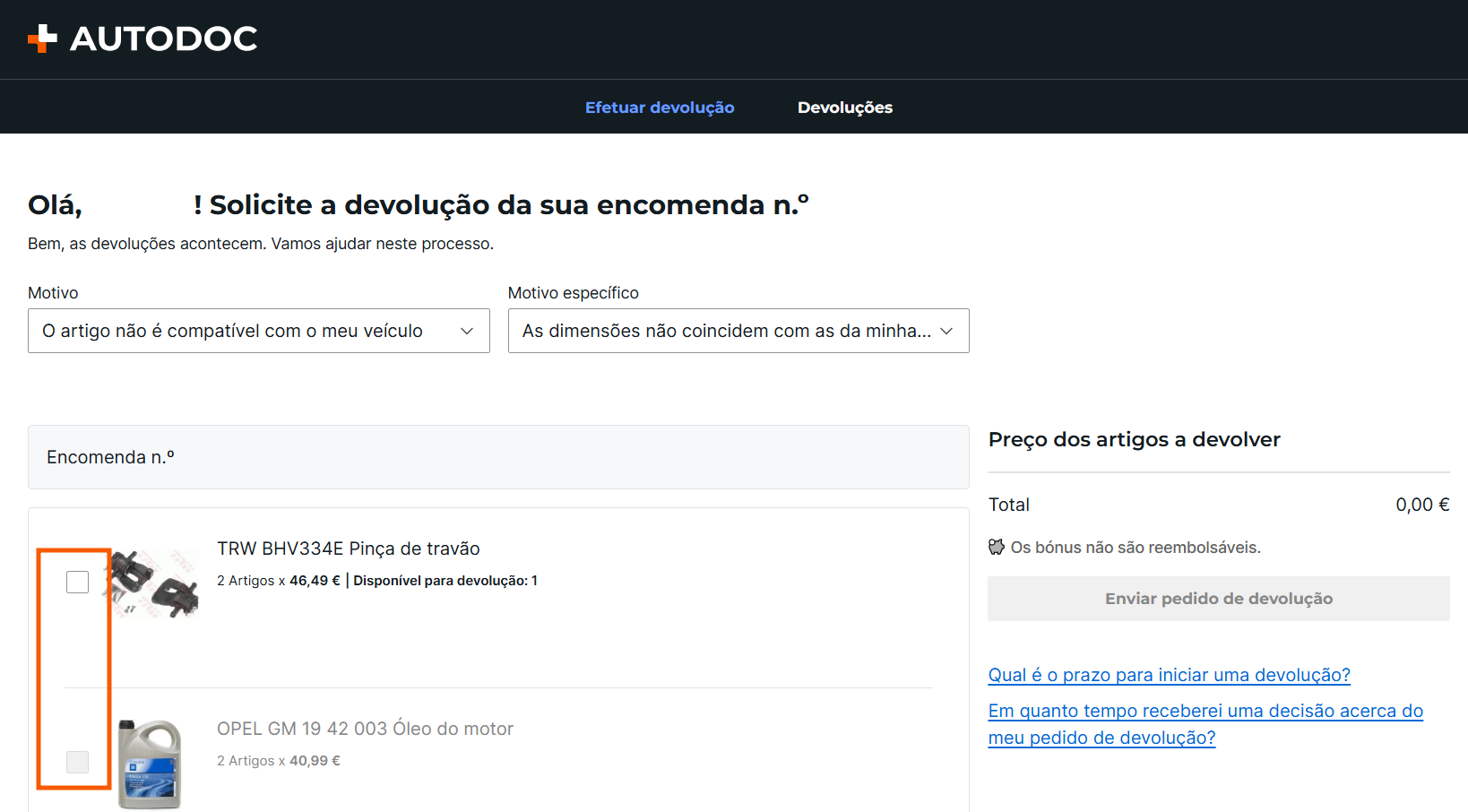Select the OPEL GM 19 42 003 Óleo do motor title
Image resolution: width=1468 pixels, height=812 pixels.
tap(365, 729)
